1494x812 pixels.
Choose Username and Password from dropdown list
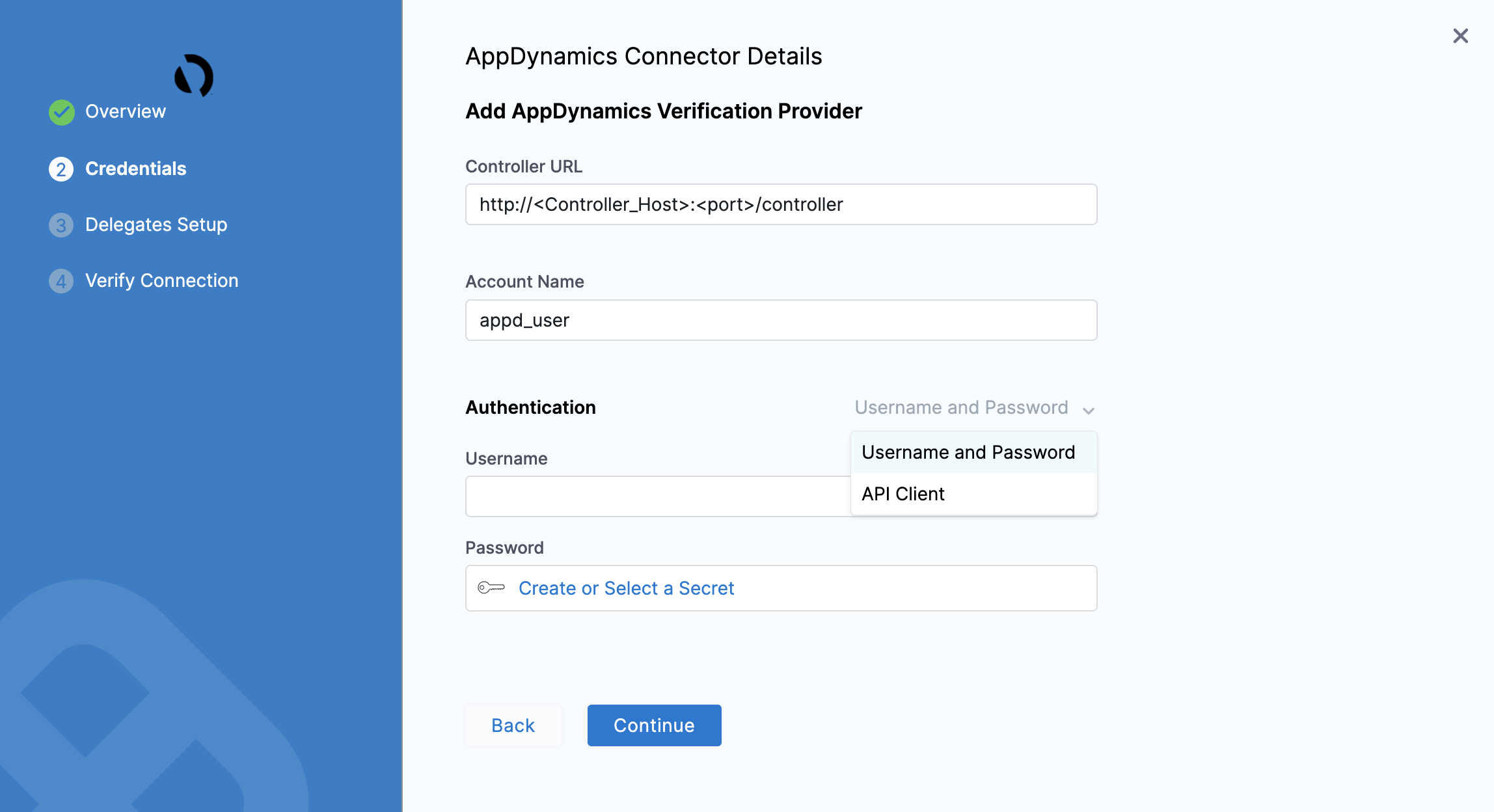pos(968,452)
